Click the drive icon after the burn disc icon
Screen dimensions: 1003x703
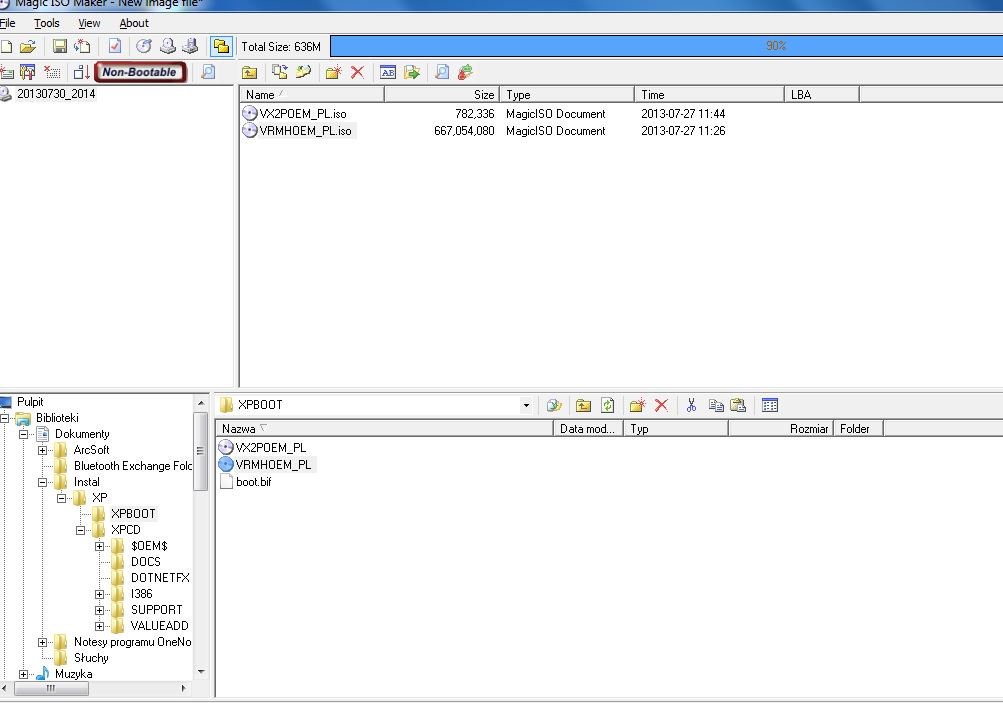[168, 46]
